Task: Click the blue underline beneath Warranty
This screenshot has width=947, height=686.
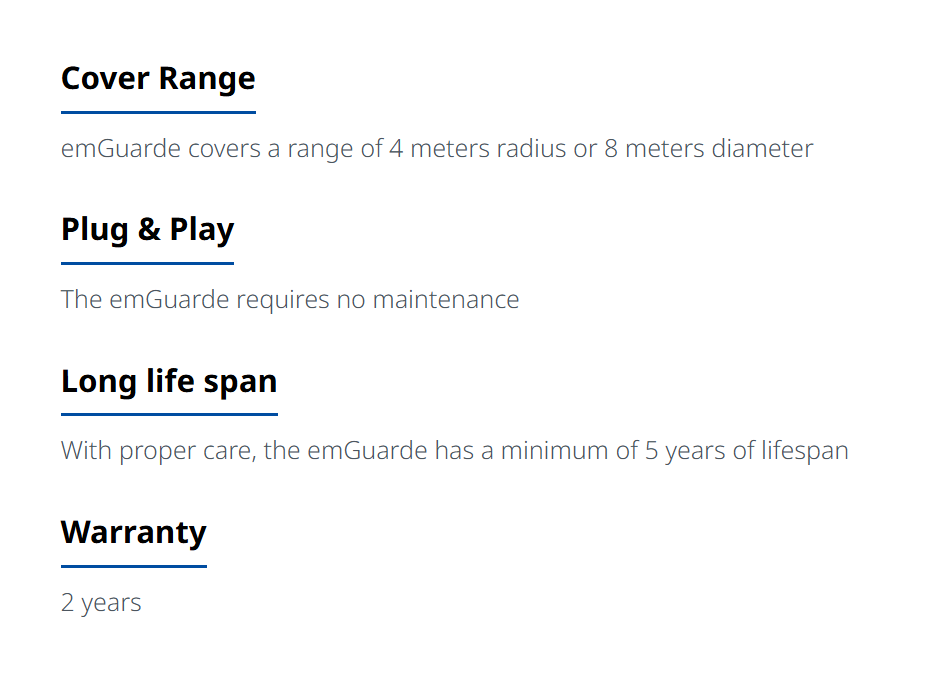Action: point(133,566)
